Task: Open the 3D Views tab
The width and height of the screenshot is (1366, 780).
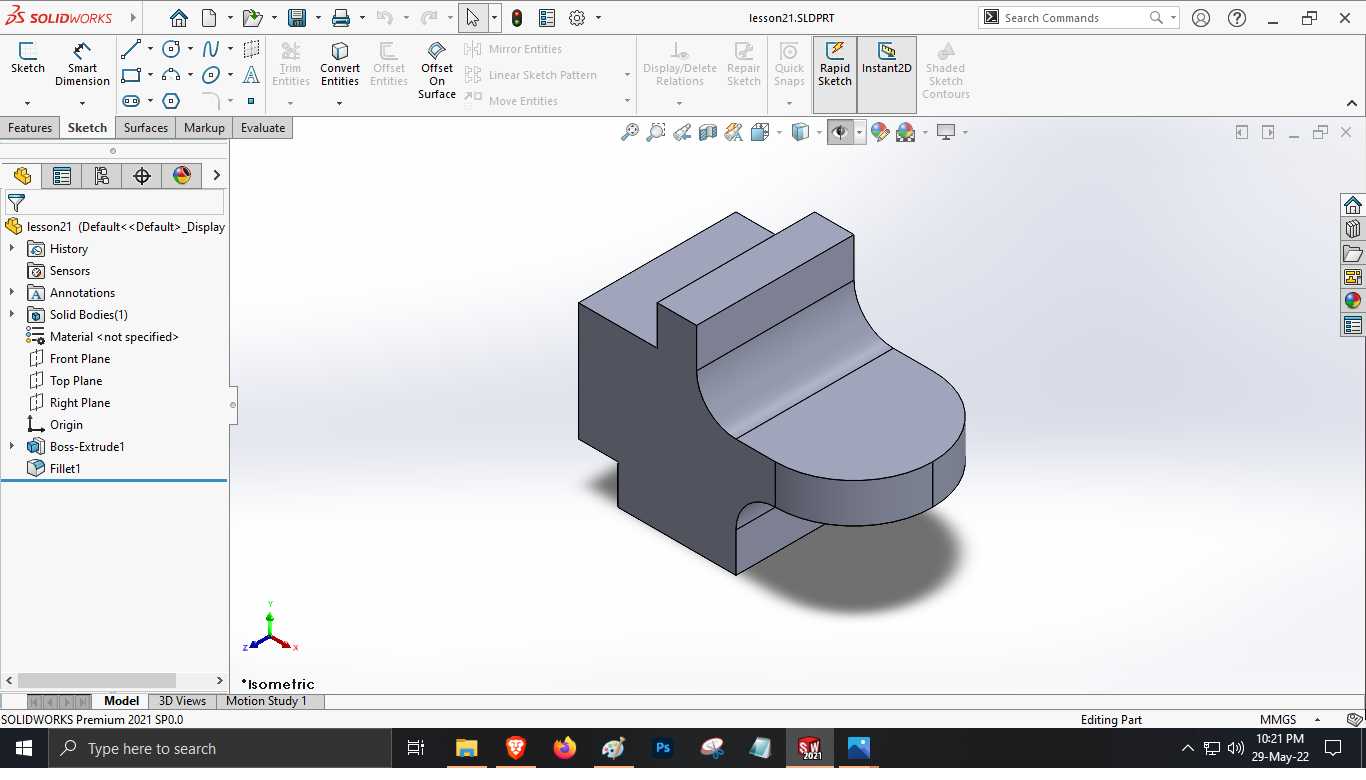Action: click(x=182, y=701)
